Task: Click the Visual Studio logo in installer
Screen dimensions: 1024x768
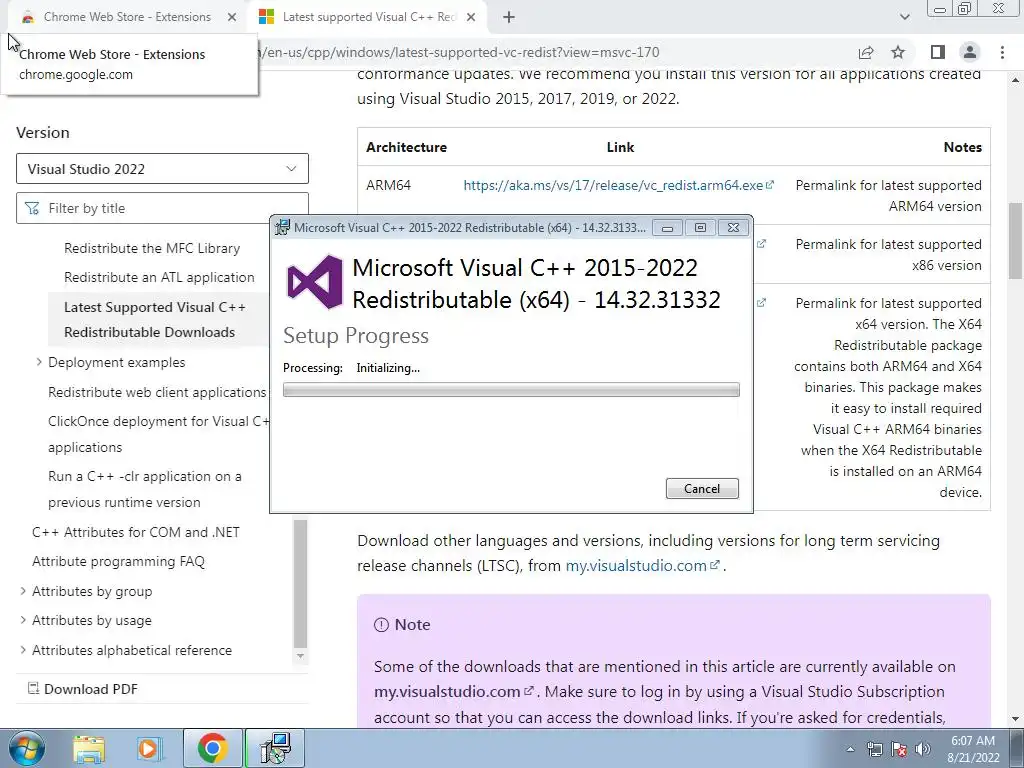Action: click(315, 282)
